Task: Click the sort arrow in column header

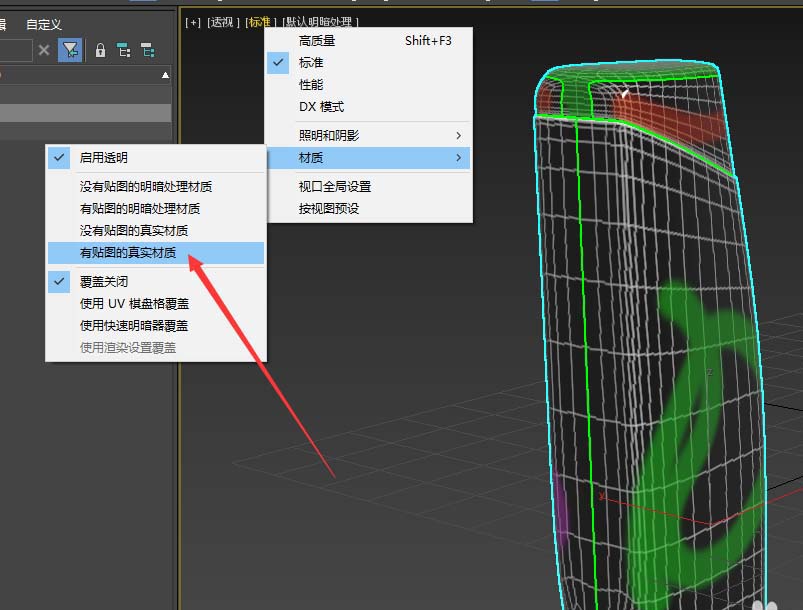Action: pos(165,75)
